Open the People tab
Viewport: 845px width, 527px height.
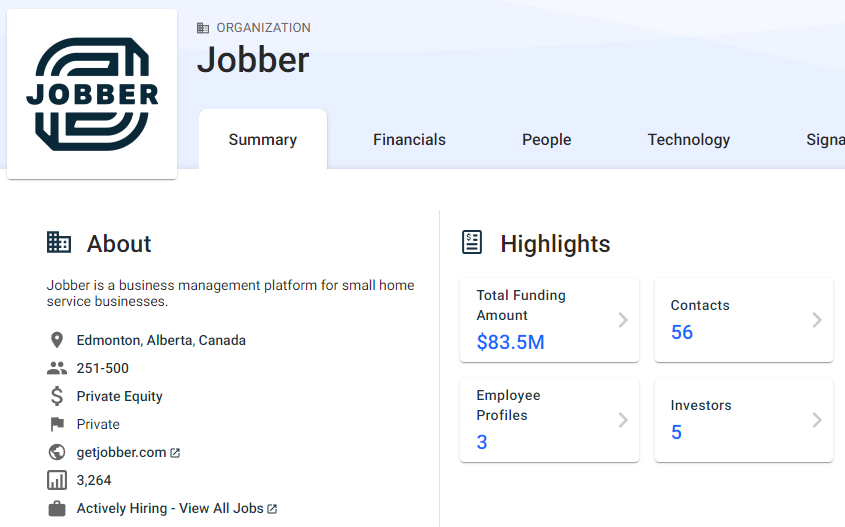(x=546, y=140)
